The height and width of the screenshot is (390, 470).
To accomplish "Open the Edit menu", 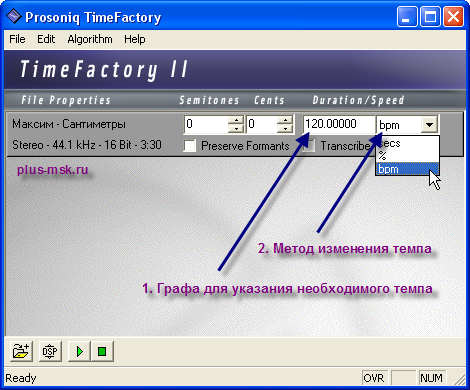I will (46, 39).
